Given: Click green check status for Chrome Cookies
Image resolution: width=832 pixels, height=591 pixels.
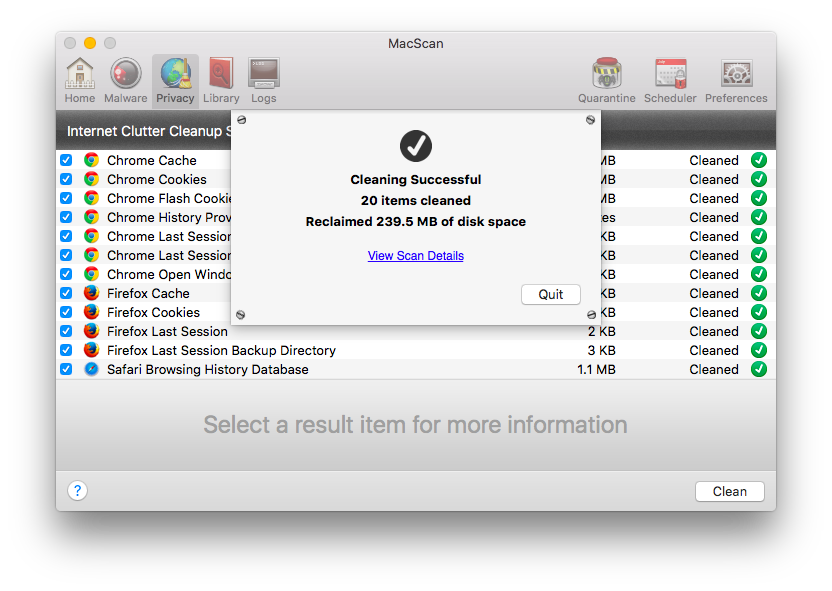Looking at the screenshot, I should 759,179.
